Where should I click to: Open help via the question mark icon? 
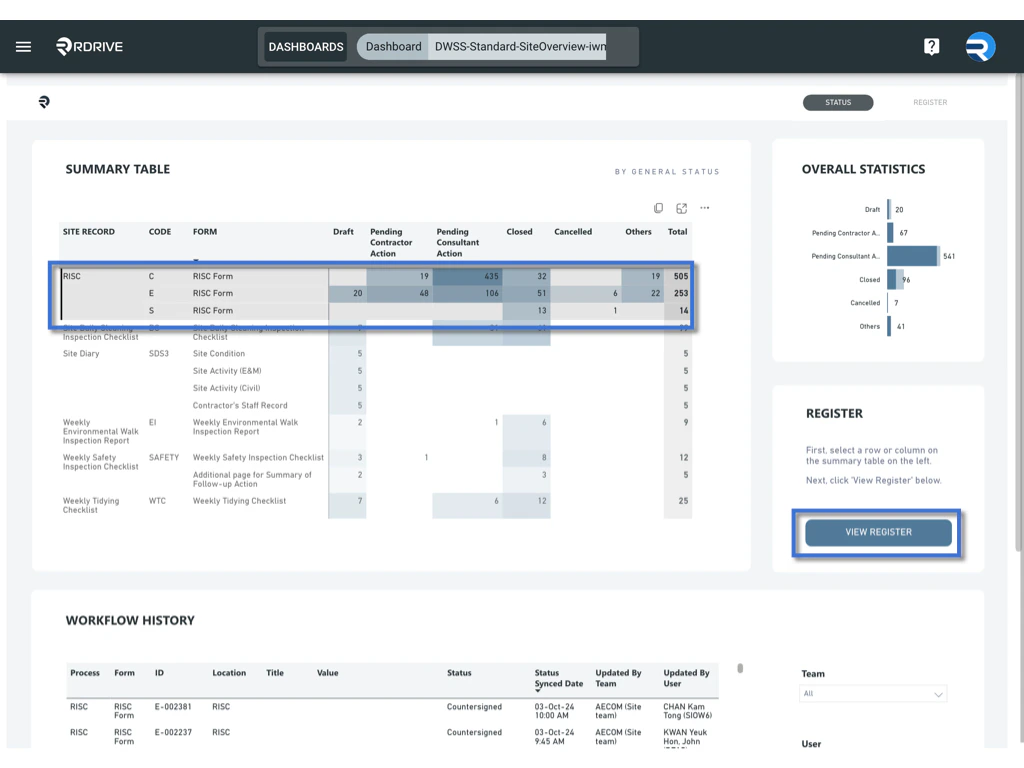pyautogui.click(x=931, y=46)
